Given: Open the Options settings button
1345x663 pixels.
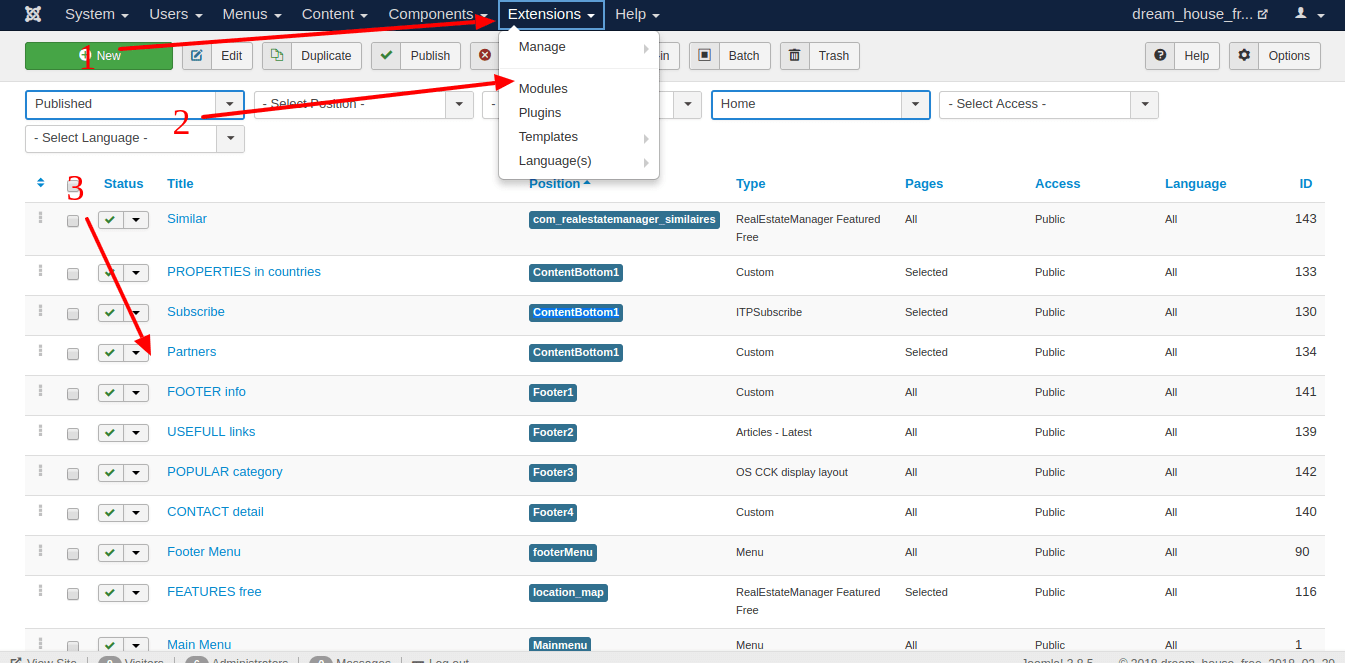Looking at the screenshot, I should tap(1274, 56).
